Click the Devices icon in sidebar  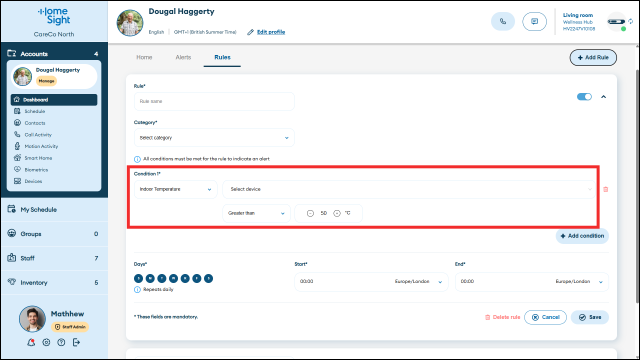coord(17,181)
